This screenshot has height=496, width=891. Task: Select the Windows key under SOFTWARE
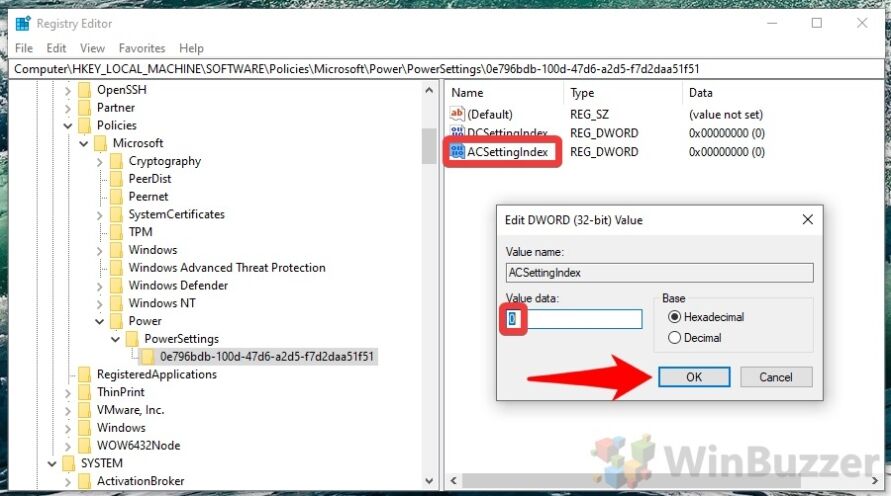pos(121,427)
